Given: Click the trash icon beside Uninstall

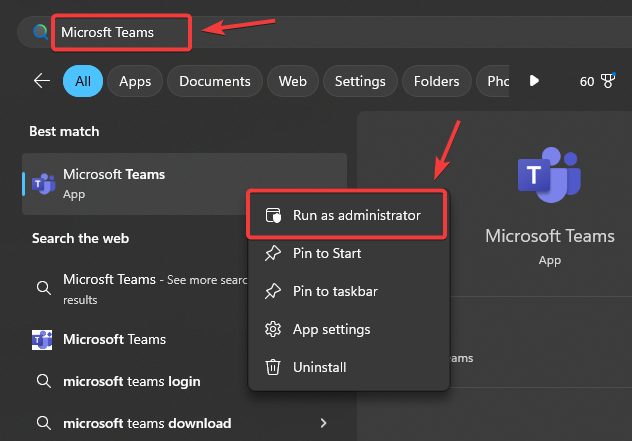Looking at the screenshot, I should (273, 367).
